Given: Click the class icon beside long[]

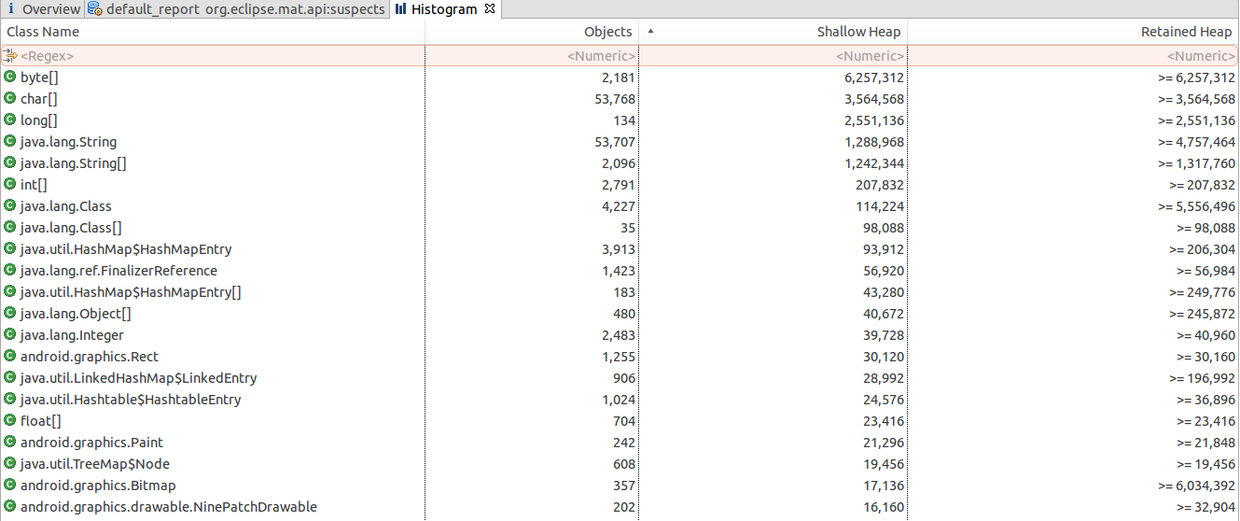Looking at the screenshot, I should (x=10, y=120).
